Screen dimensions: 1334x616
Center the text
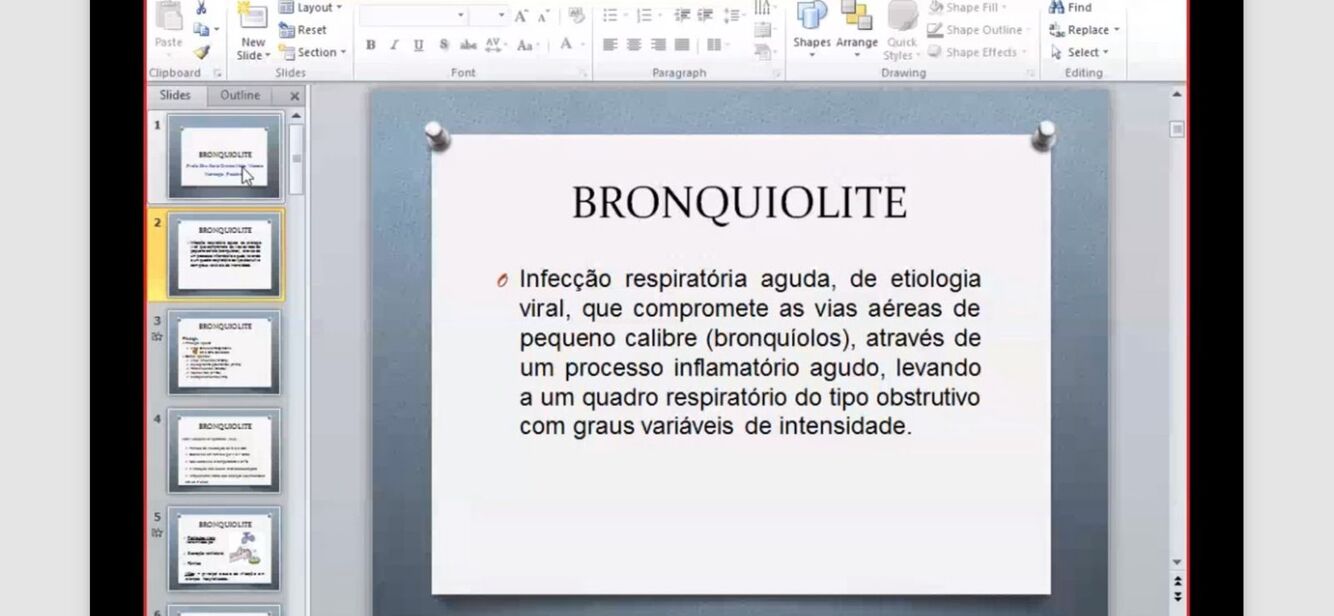coord(634,45)
